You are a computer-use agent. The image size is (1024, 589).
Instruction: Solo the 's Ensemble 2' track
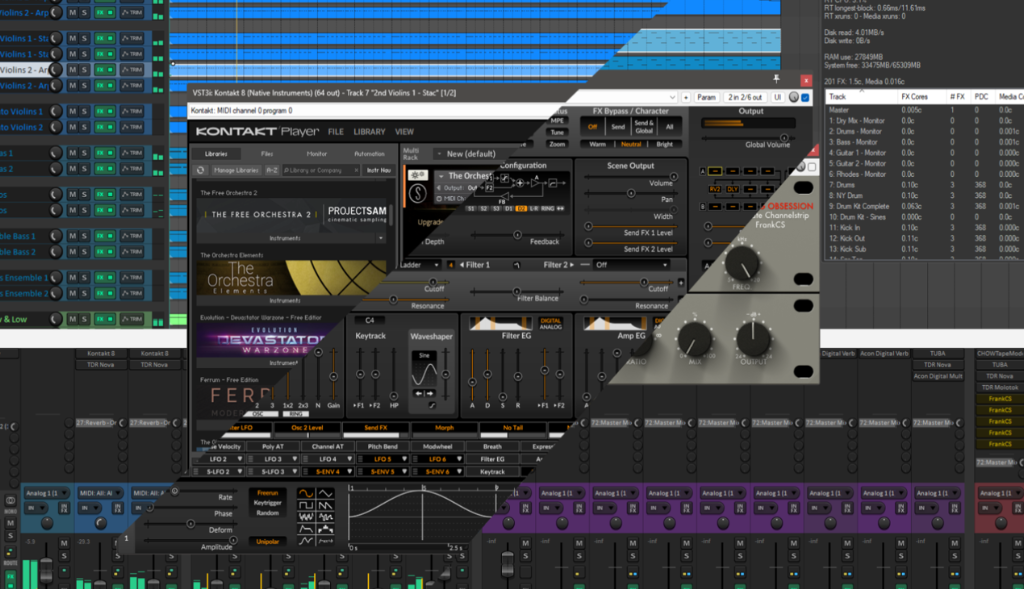point(84,293)
